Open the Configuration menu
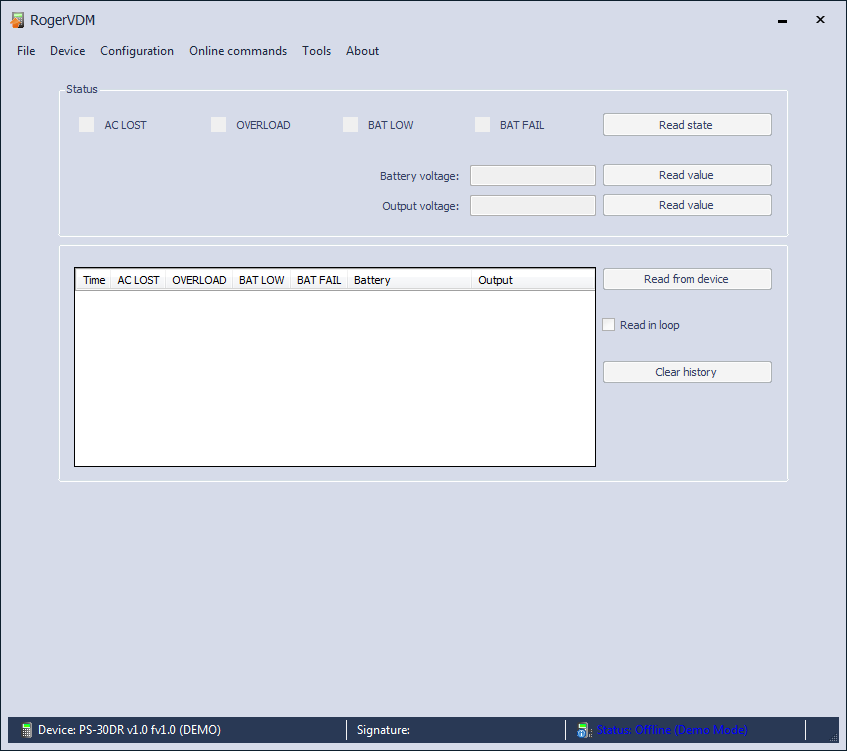This screenshot has width=847, height=751. [137, 51]
